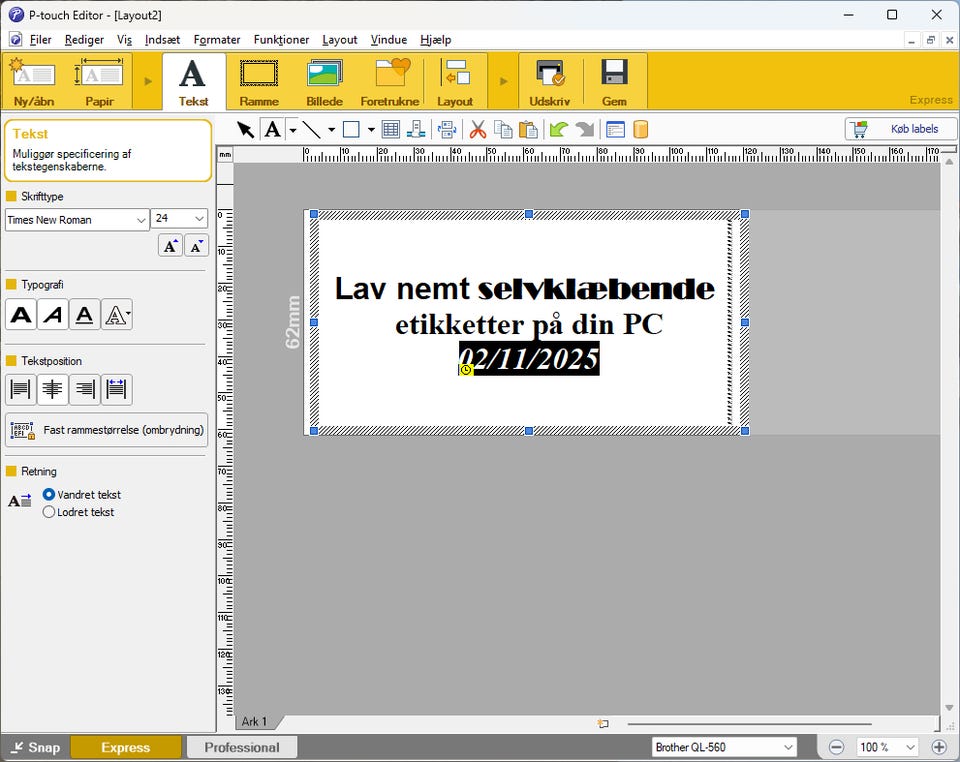960x762 pixels.
Task: Select the arrow pointer tool
Action: [x=246, y=130]
